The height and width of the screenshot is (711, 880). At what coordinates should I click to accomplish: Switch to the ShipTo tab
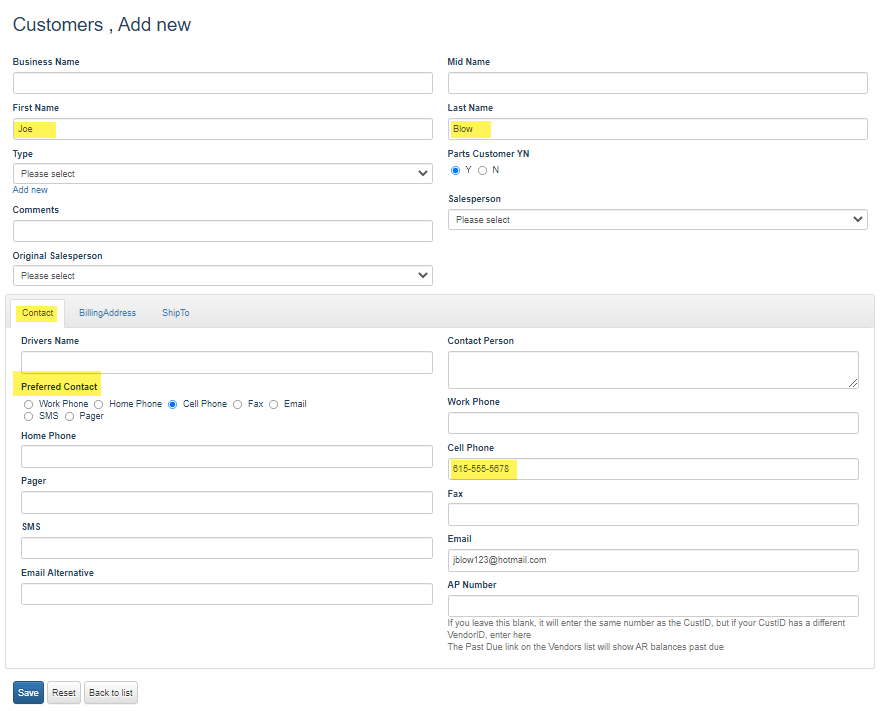click(x=176, y=313)
